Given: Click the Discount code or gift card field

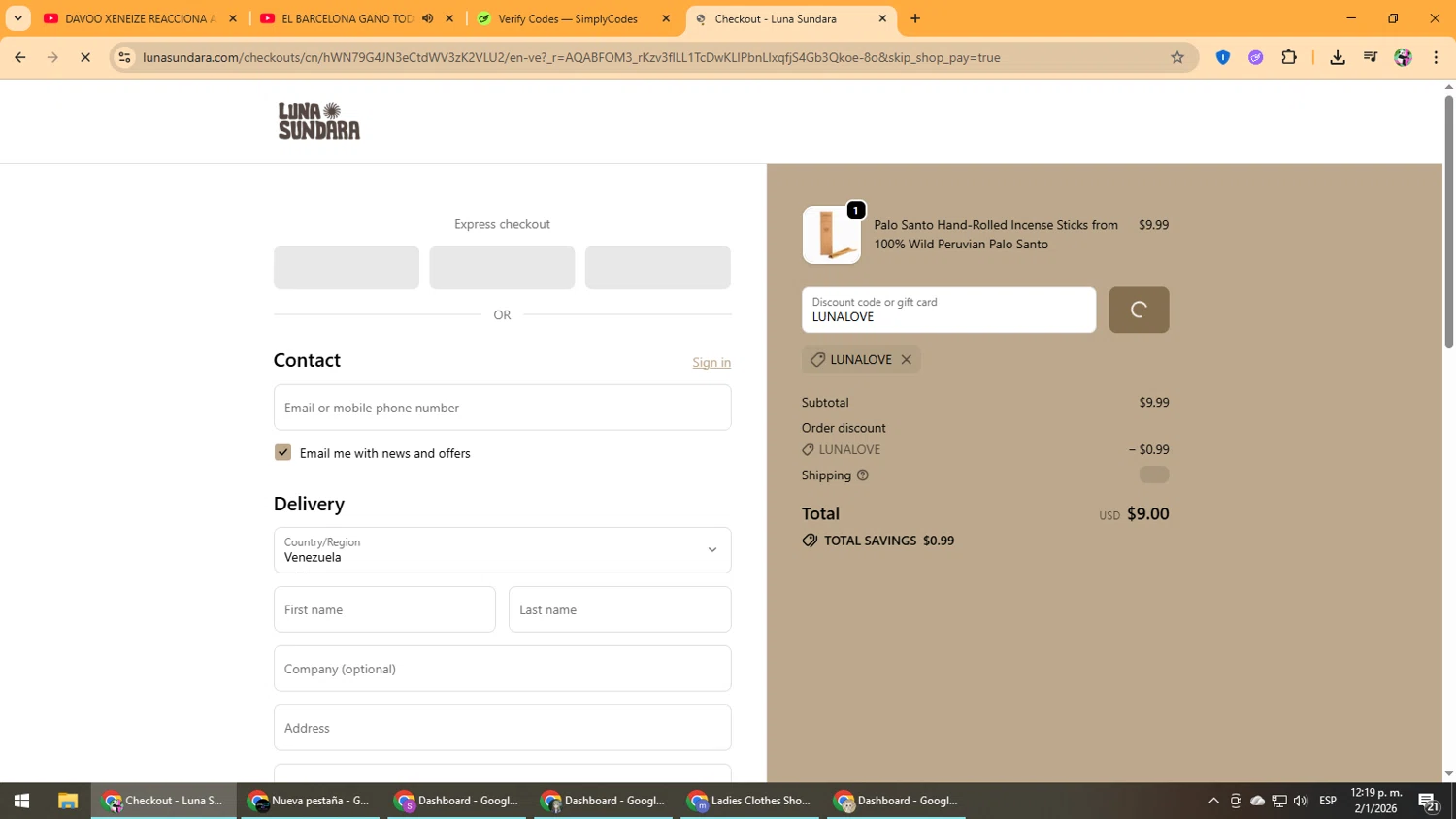Looking at the screenshot, I should coord(948,310).
